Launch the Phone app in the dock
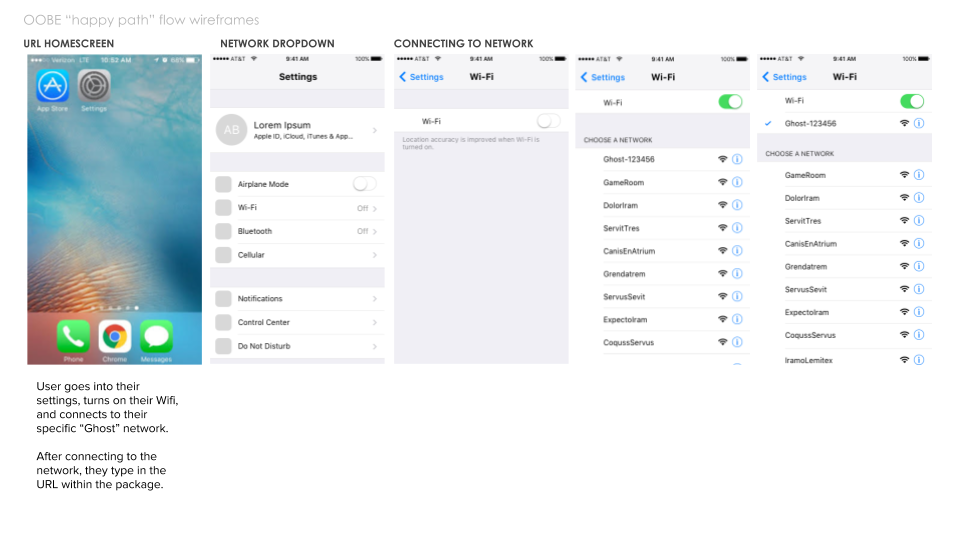Screen dimensions: 960x540 [x=73, y=337]
